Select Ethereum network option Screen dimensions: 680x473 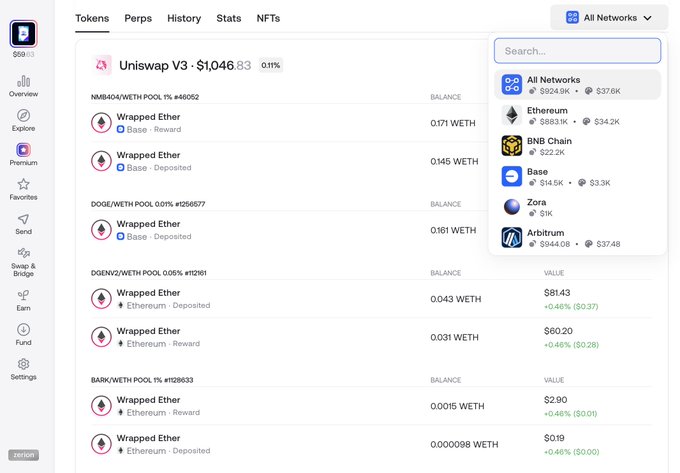pos(577,115)
